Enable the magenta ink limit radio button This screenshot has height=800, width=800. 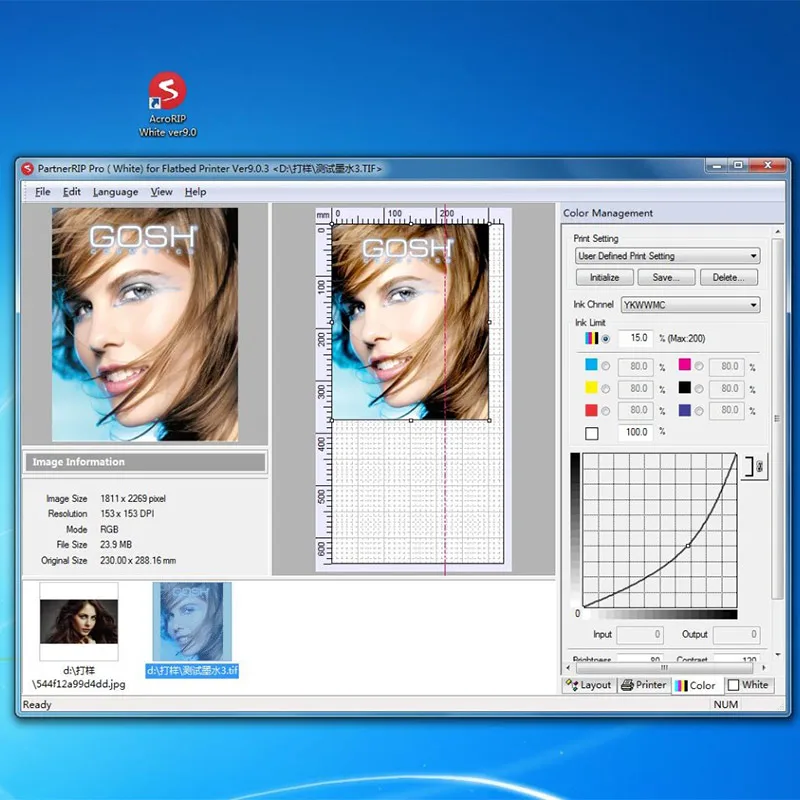click(698, 366)
